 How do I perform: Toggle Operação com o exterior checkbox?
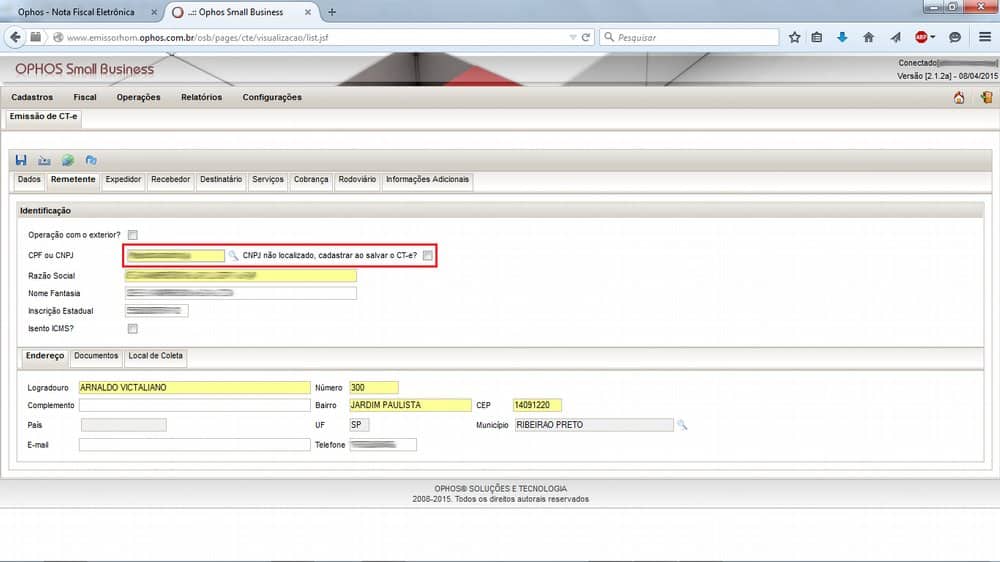133,235
